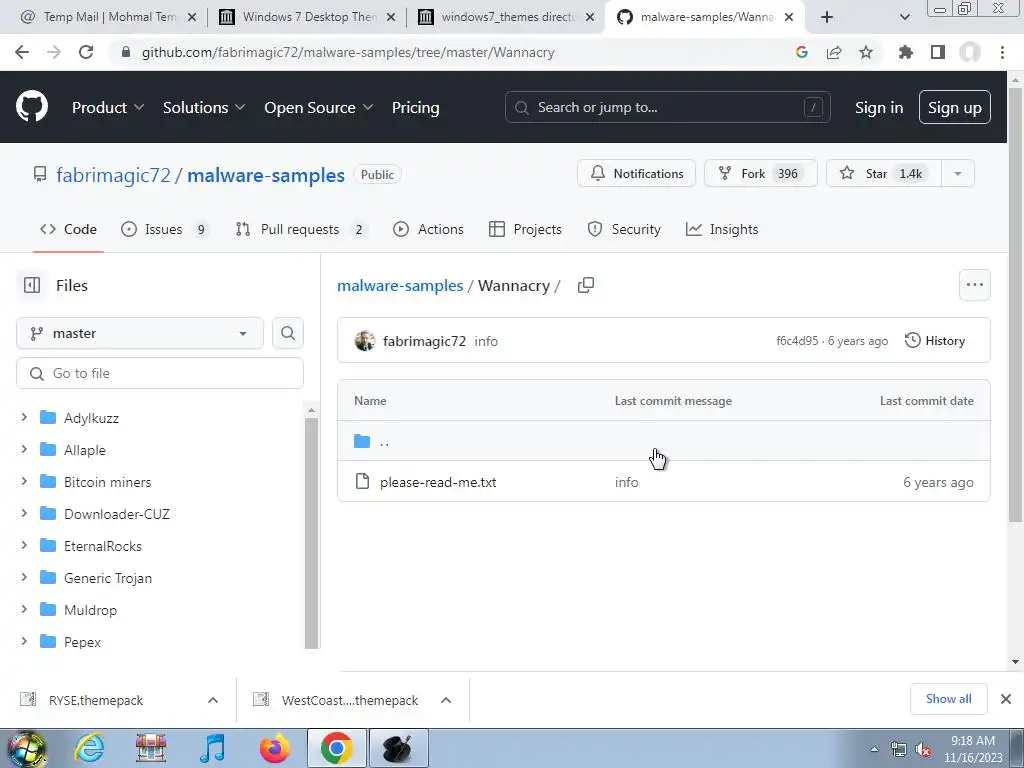Viewport: 1024px width, 768px height.
Task: Open Firefox from the taskbar
Action: (x=274, y=748)
